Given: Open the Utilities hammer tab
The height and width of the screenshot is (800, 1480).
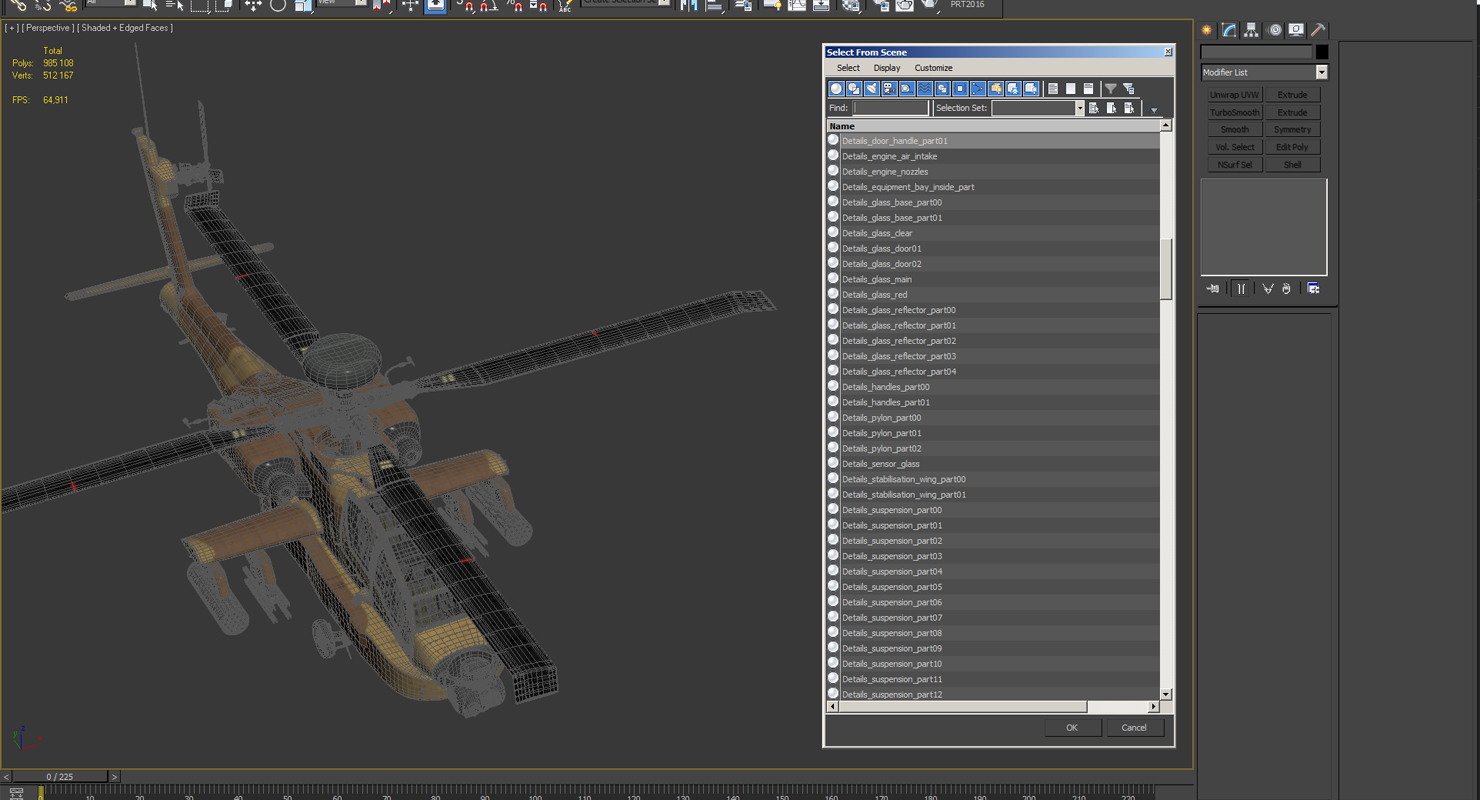Looking at the screenshot, I should pos(1318,30).
